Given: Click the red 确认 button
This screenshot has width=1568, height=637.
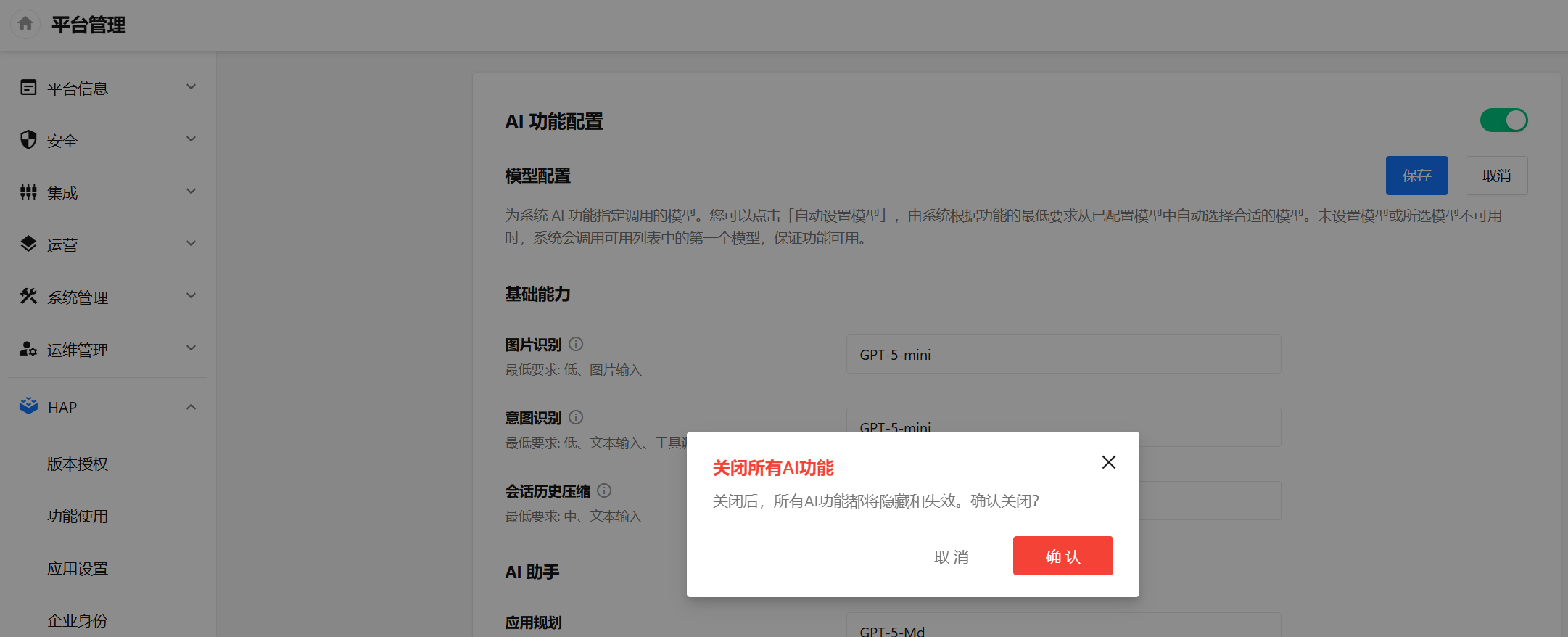Looking at the screenshot, I should 1062,556.
